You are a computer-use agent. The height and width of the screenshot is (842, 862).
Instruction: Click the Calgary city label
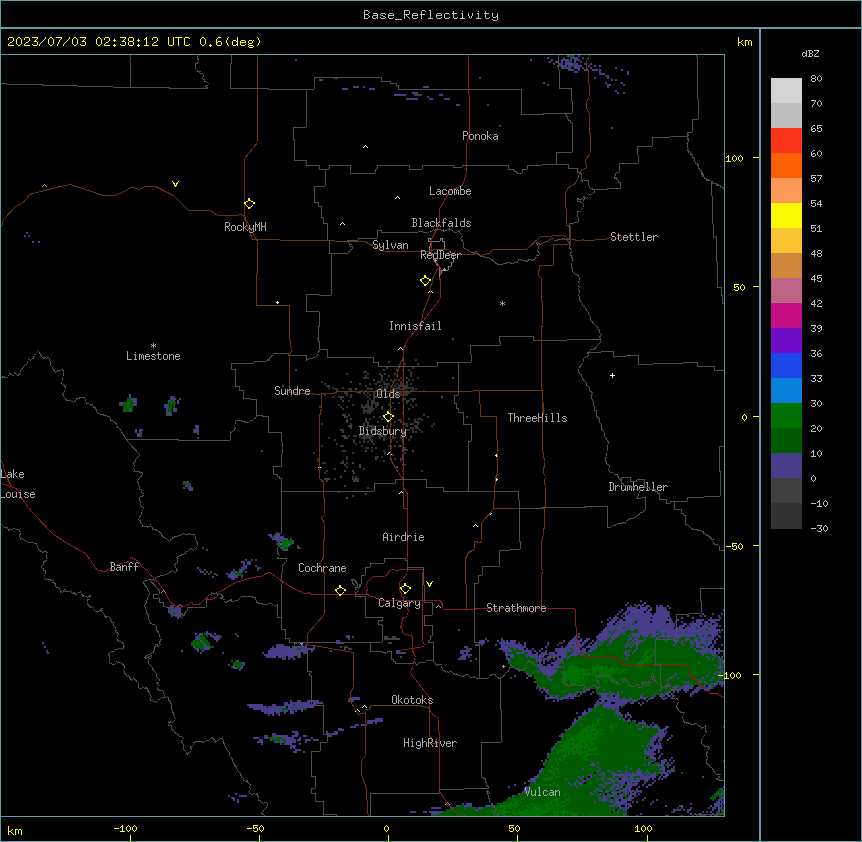pyautogui.click(x=399, y=603)
